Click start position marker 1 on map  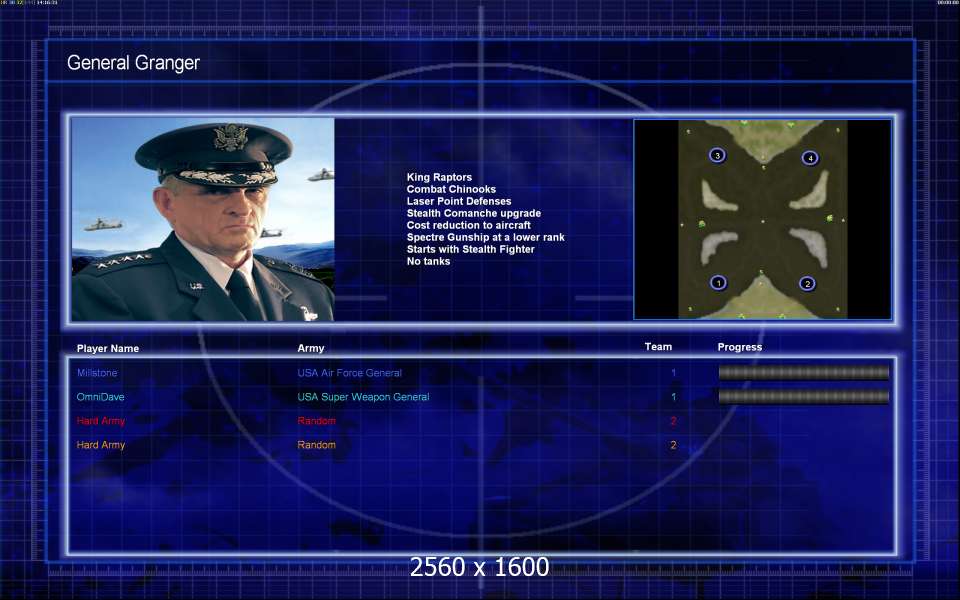718,282
